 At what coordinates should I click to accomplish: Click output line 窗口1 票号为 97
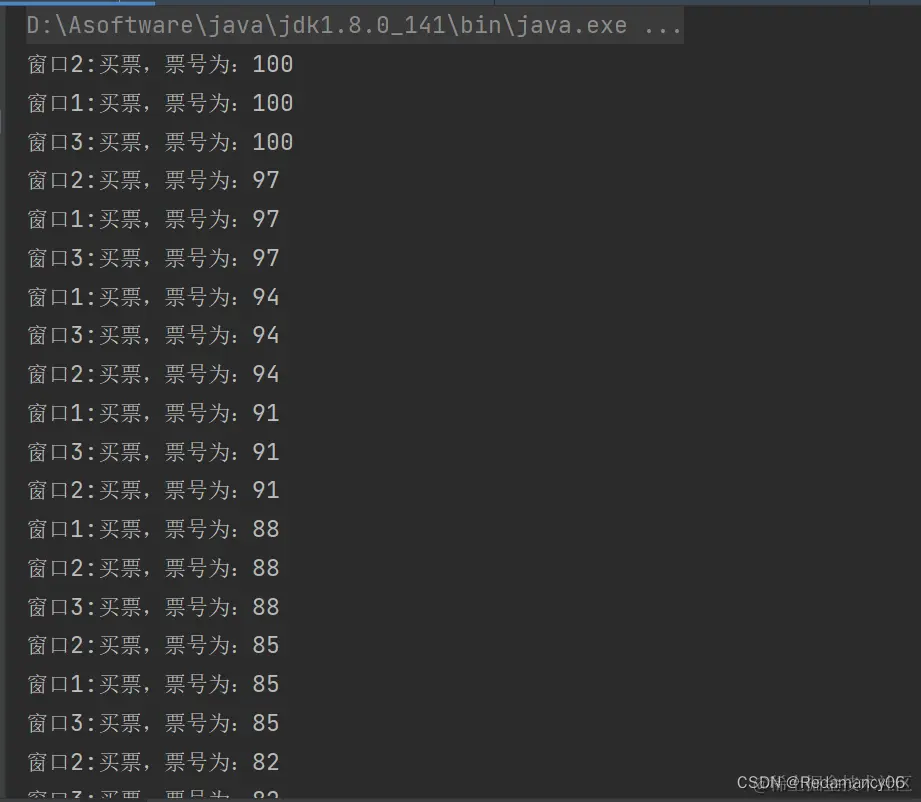click(153, 219)
